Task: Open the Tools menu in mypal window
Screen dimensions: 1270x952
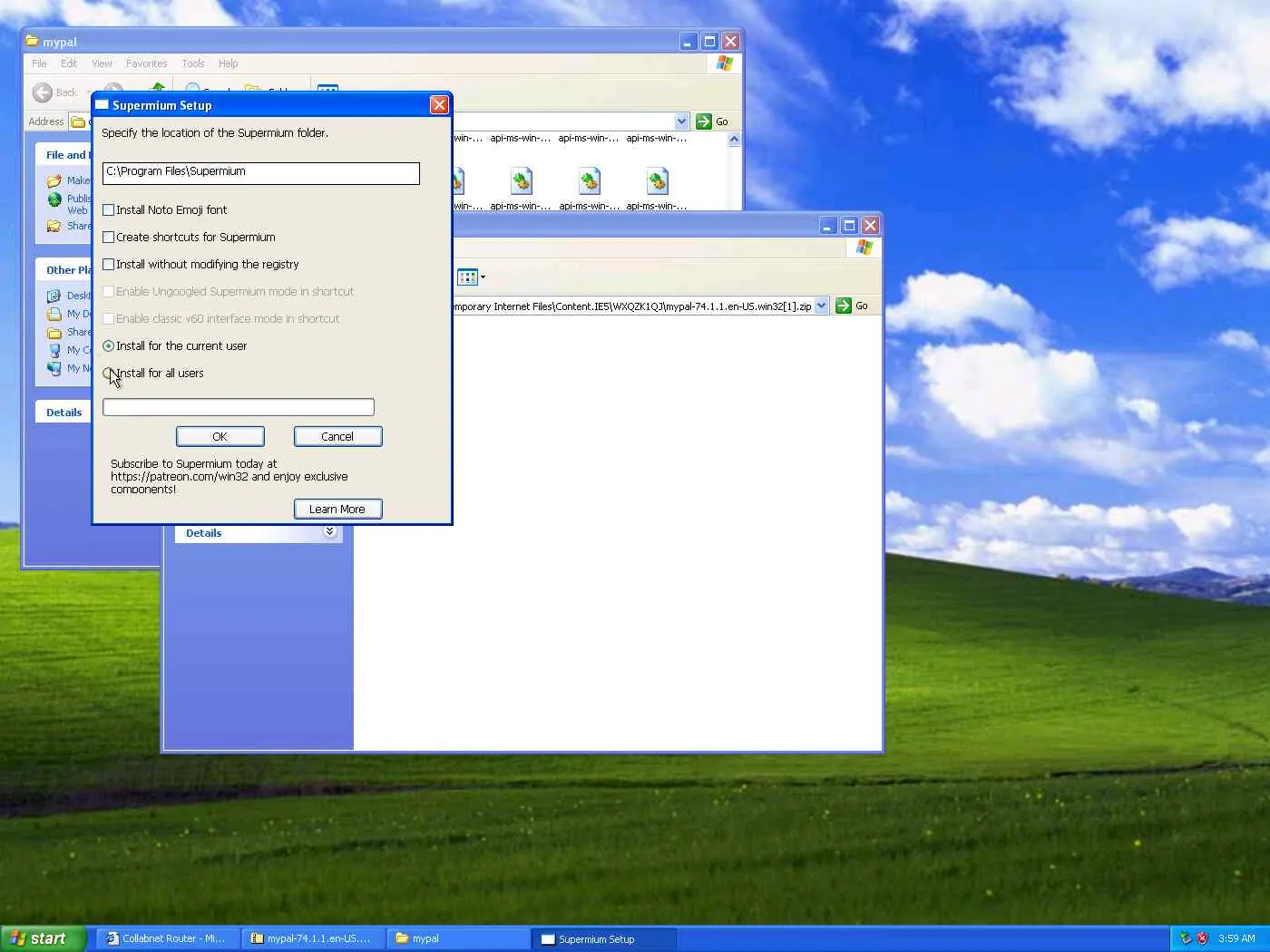Action: click(x=193, y=63)
